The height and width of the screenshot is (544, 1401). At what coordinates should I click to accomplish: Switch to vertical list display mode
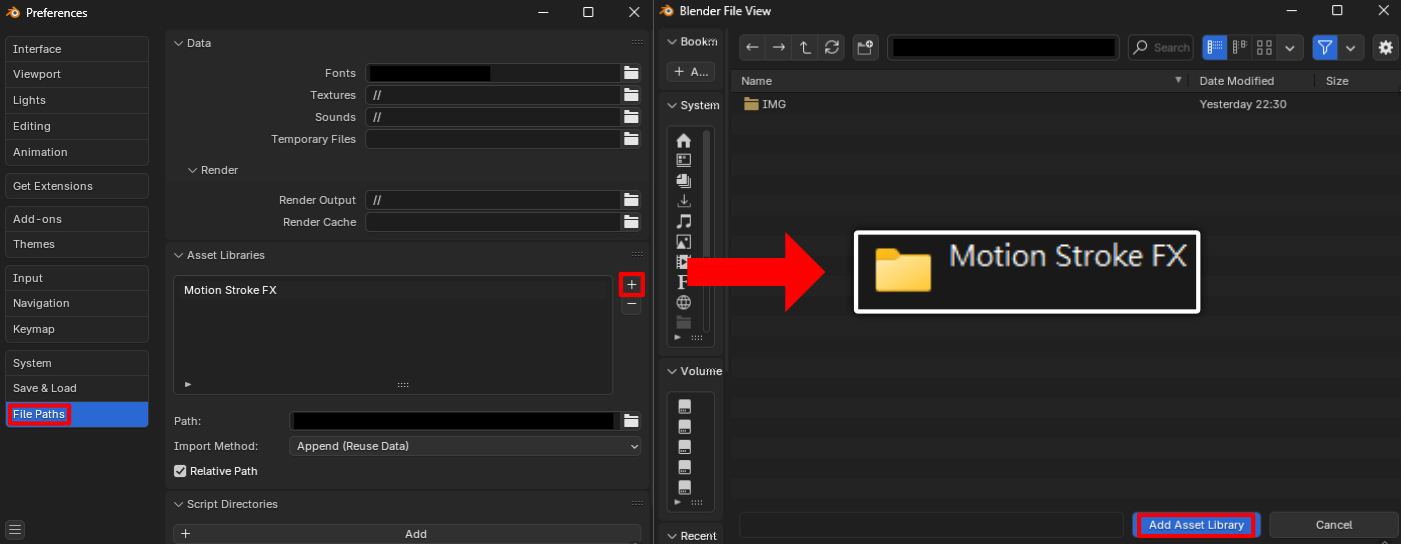click(1215, 47)
